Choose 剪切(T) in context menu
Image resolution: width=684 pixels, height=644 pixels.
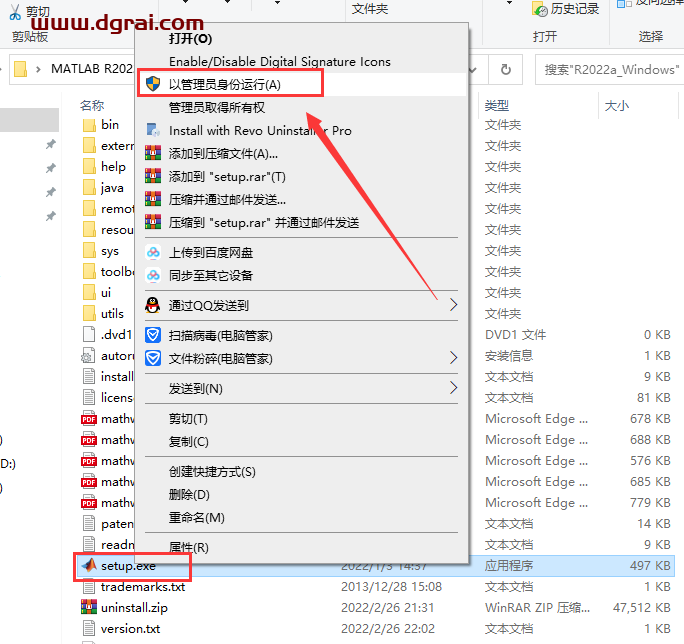point(188,419)
